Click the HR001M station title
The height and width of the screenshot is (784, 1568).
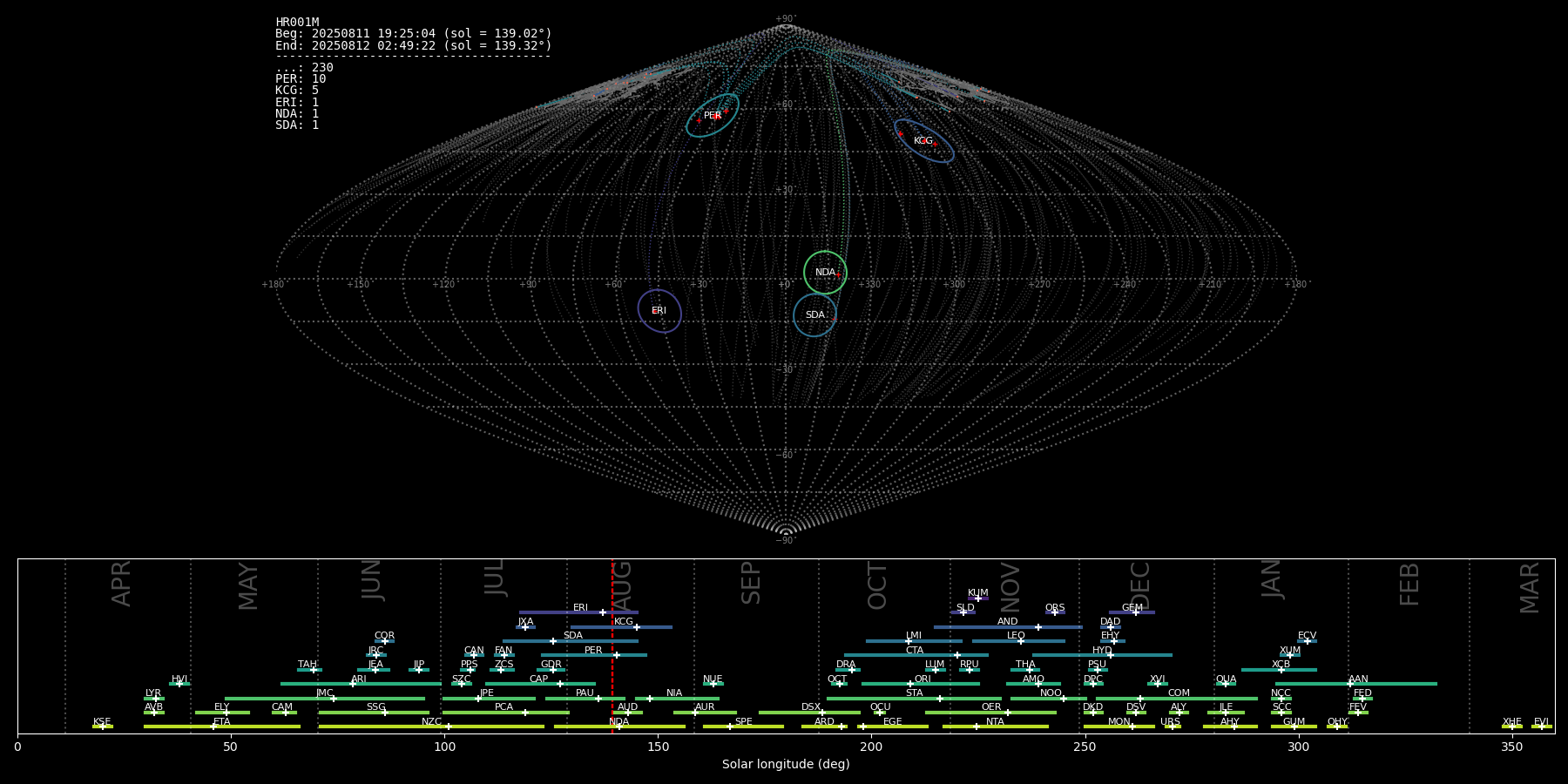297,23
